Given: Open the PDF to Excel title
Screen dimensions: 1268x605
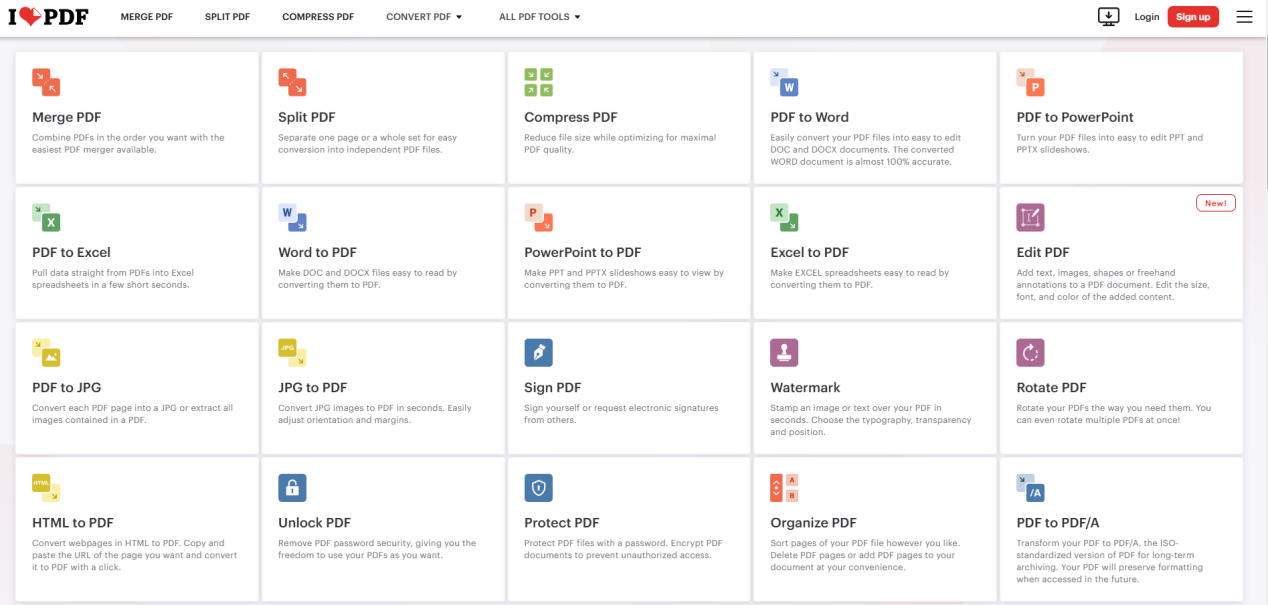Looking at the screenshot, I should tap(71, 252).
